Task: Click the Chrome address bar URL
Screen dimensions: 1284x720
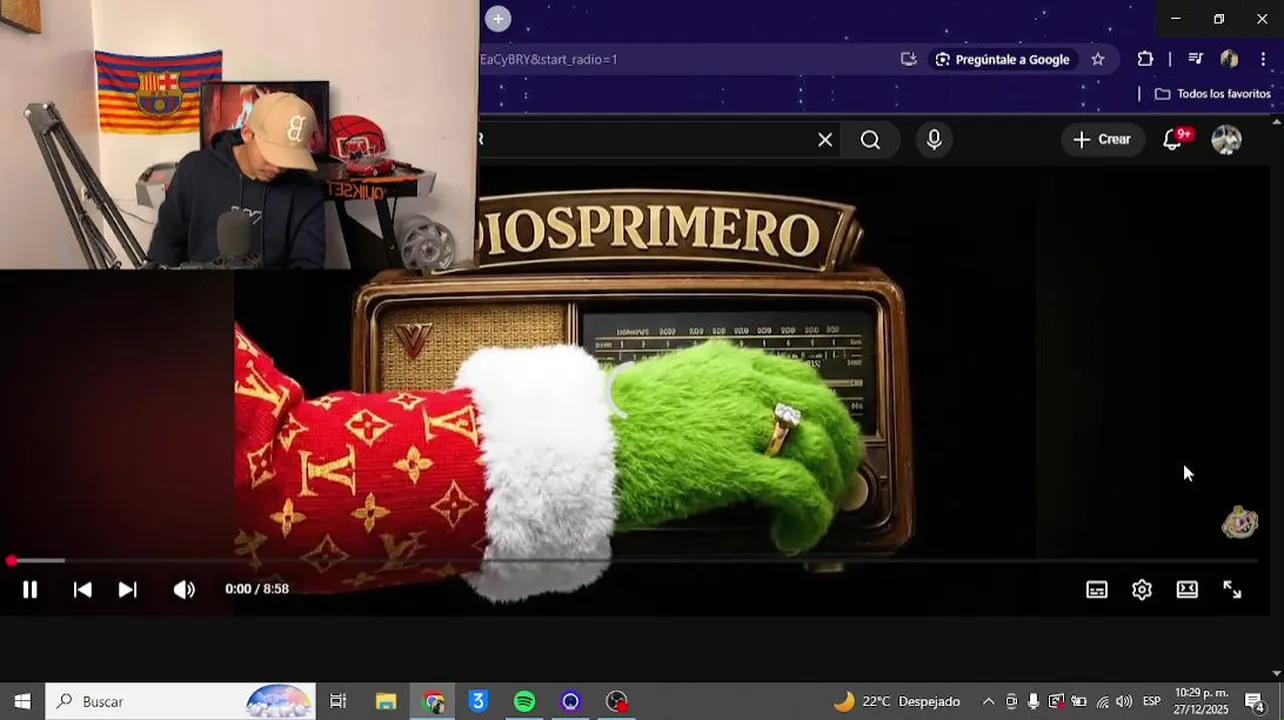Action: [549, 59]
